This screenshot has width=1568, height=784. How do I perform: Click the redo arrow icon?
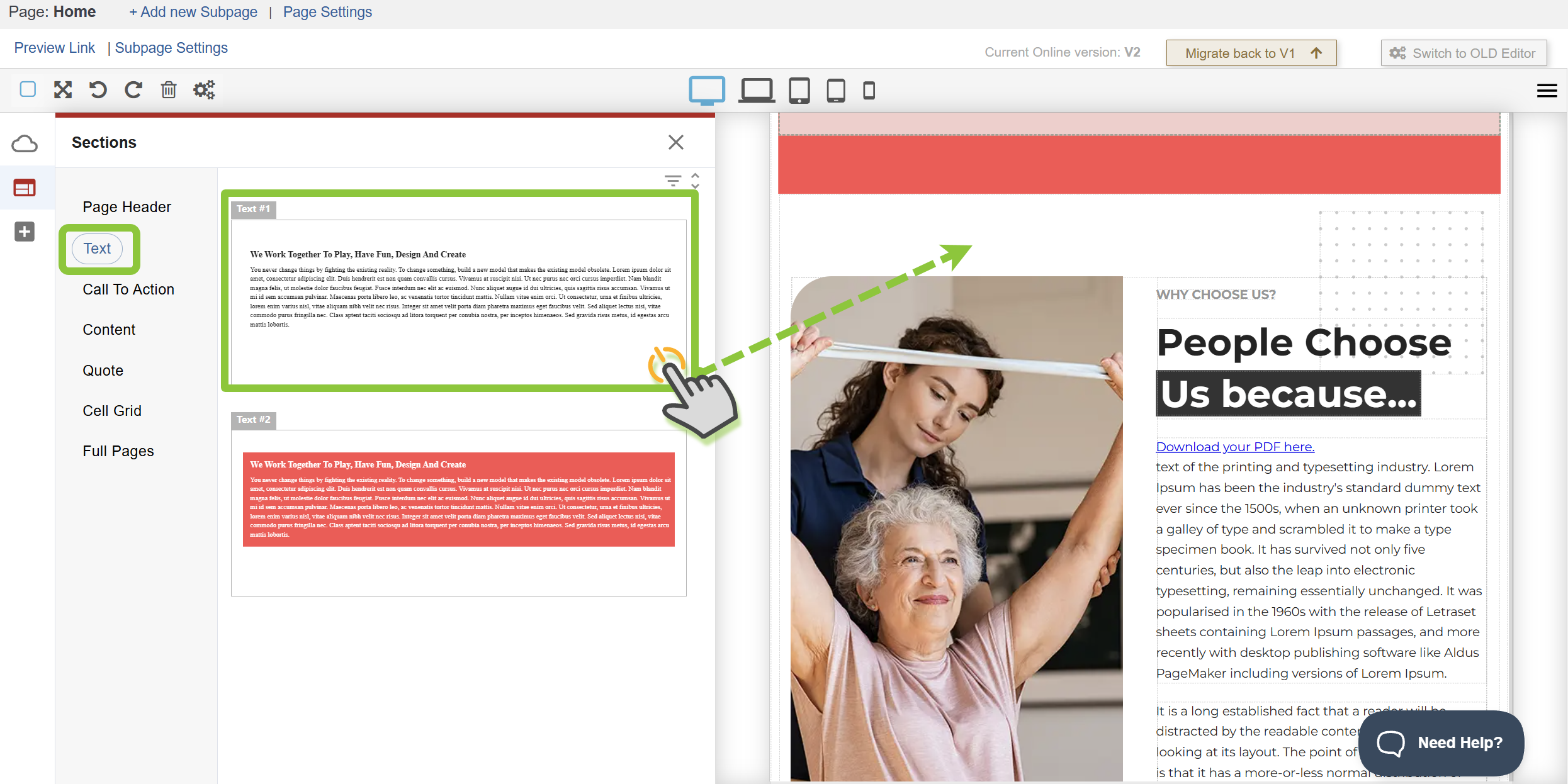[x=133, y=90]
